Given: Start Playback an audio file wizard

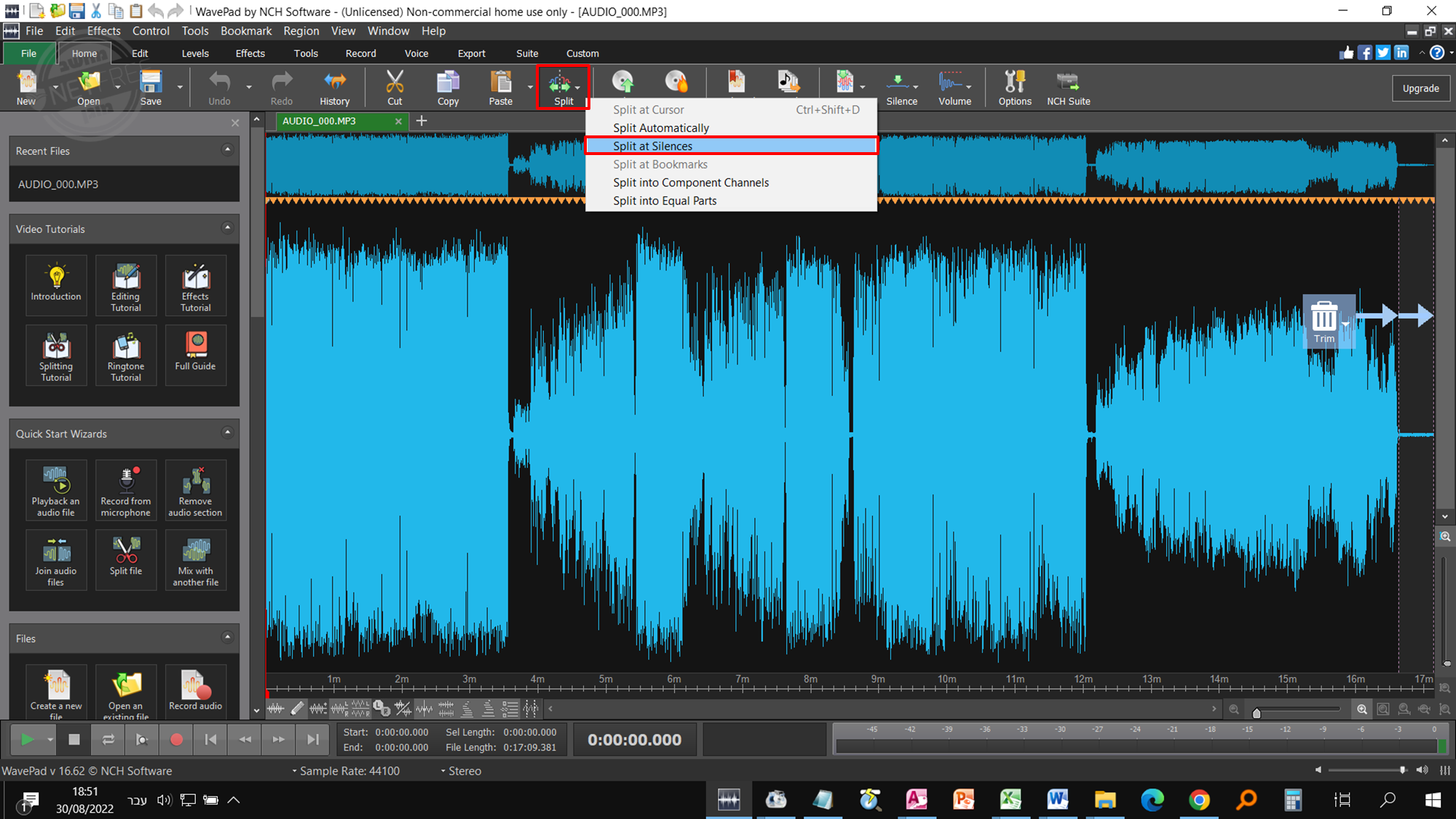Looking at the screenshot, I should (56, 489).
